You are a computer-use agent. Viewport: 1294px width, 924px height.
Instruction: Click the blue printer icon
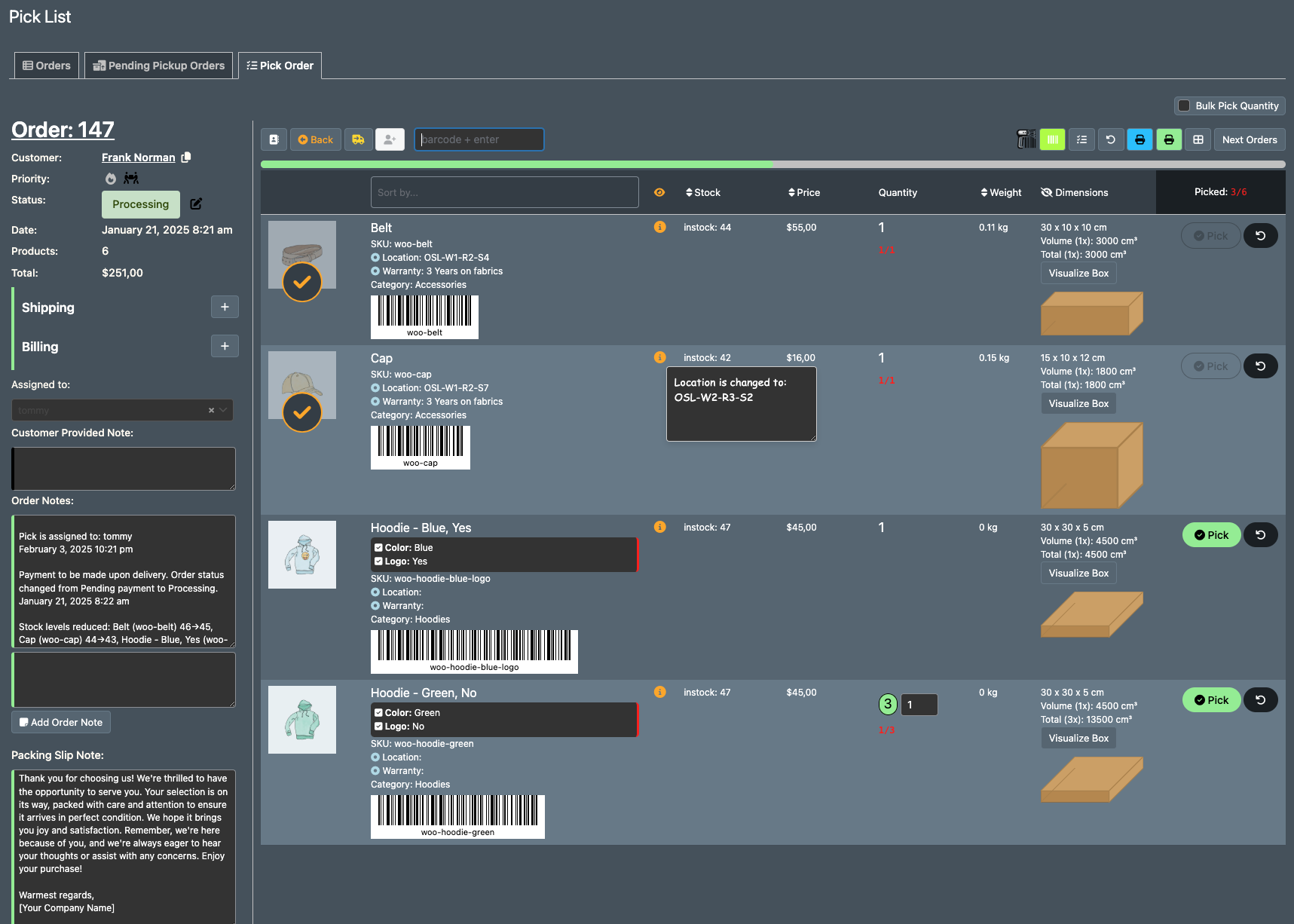click(1140, 139)
